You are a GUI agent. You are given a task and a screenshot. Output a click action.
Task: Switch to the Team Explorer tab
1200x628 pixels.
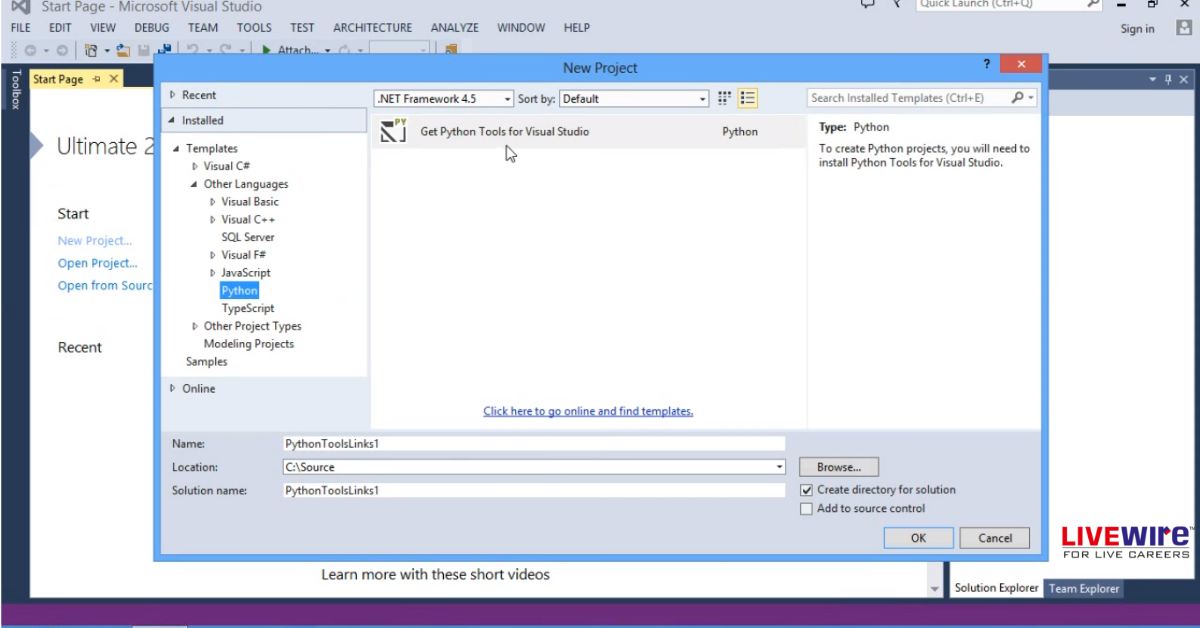click(x=1084, y=588)
